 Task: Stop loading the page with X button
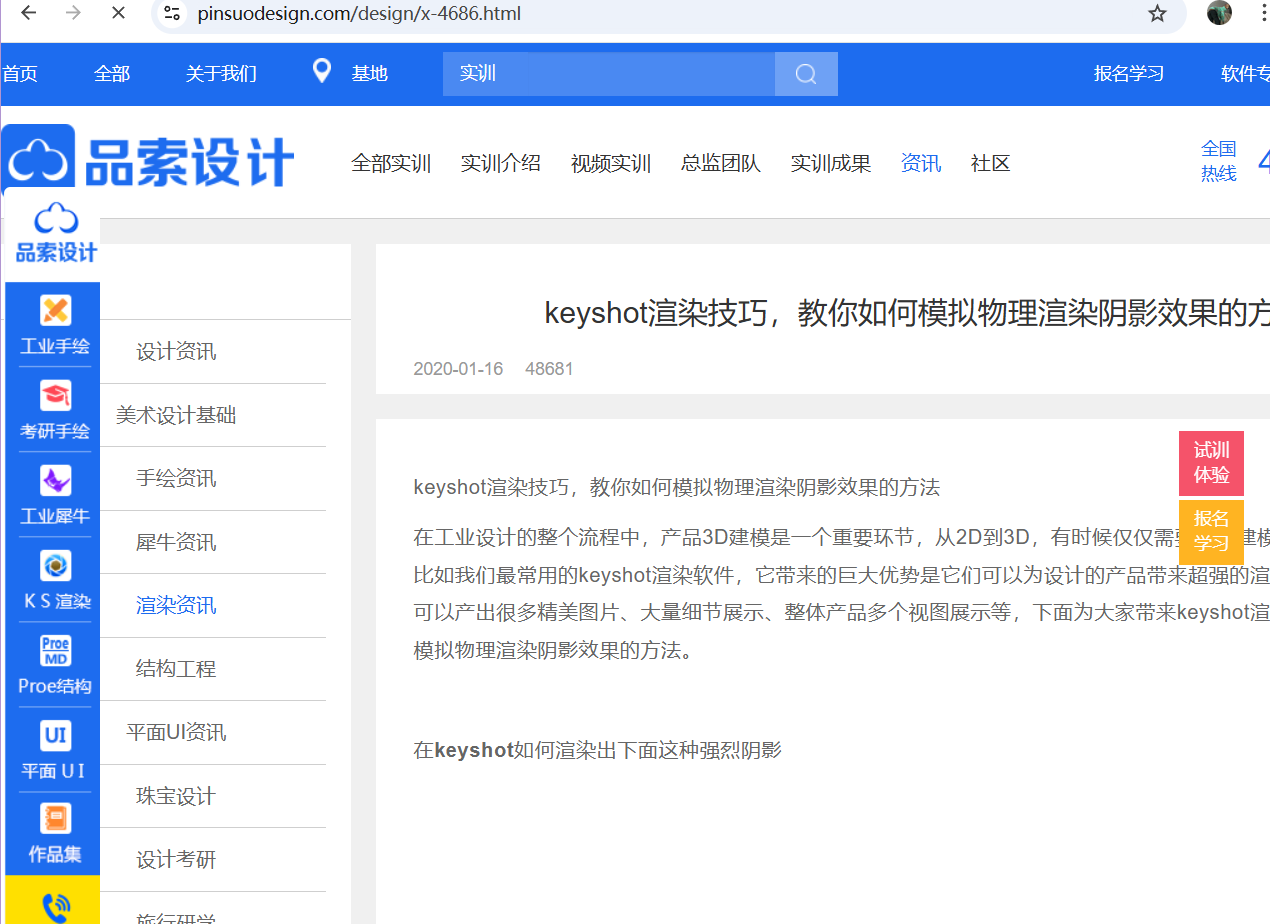point(118,13)
